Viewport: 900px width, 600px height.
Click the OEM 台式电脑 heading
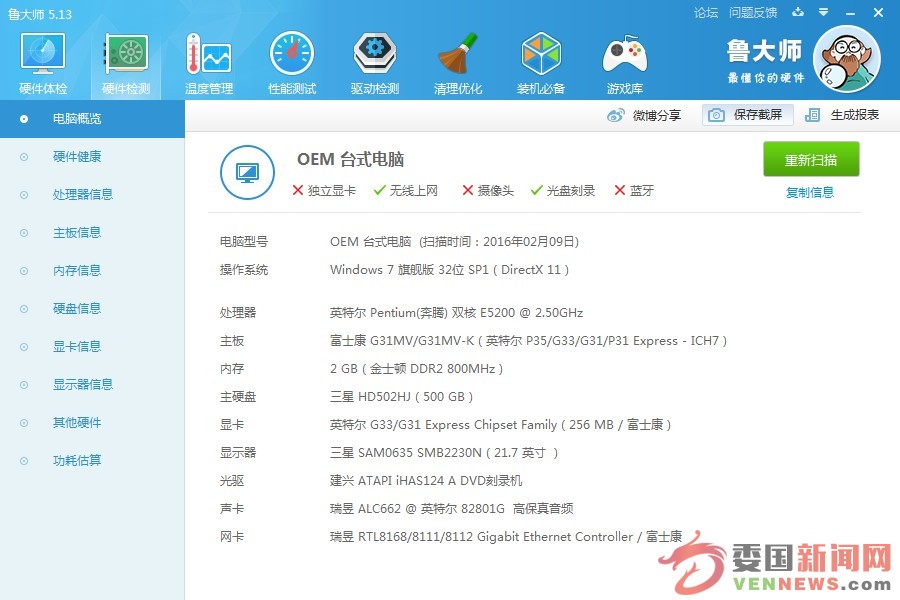tap(350, 159)
